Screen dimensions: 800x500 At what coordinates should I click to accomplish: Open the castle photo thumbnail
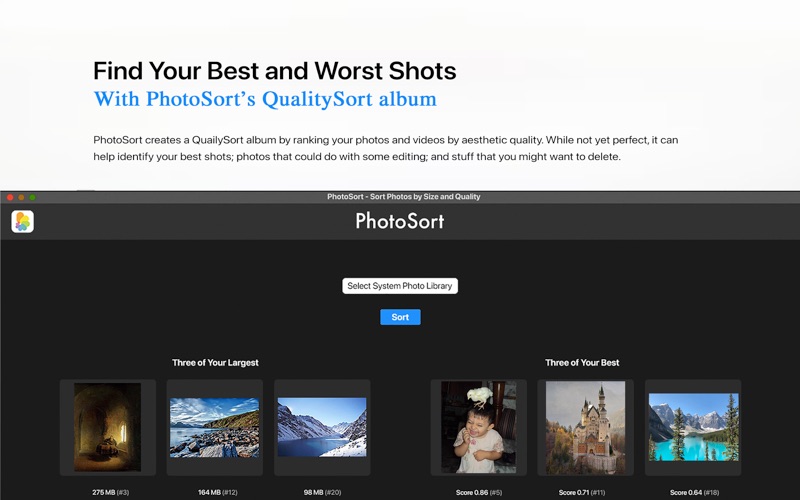[x=585, y=427]
